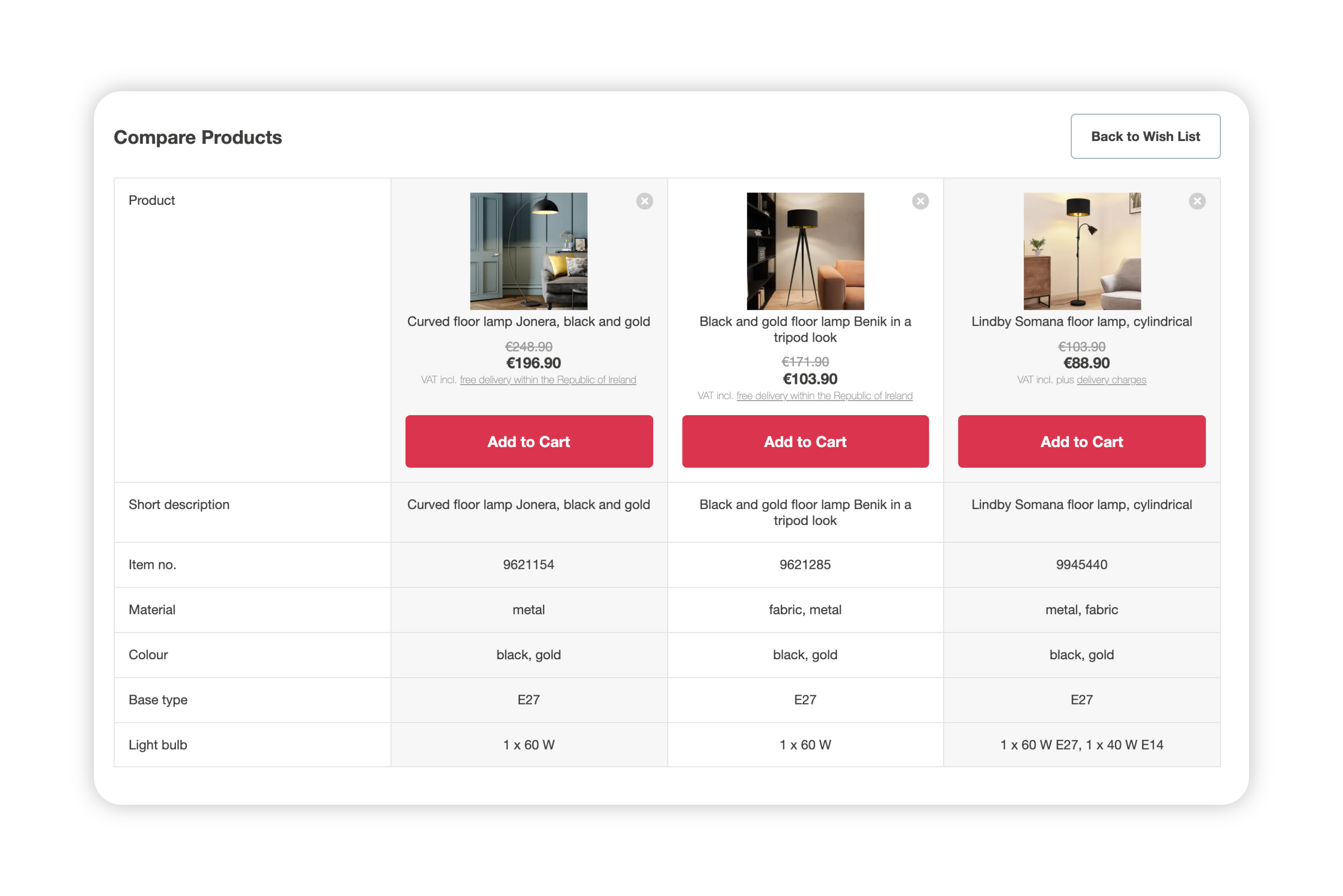The image size is (1343, 896).
Task: Open Lindby Somana floor lamp product title
Action: pos(1082,322)
